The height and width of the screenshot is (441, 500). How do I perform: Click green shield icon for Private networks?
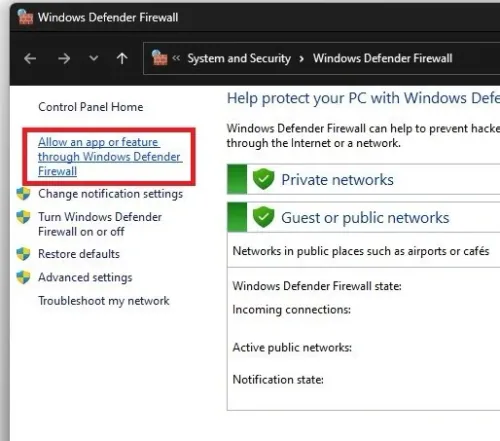tap(263, 179)
